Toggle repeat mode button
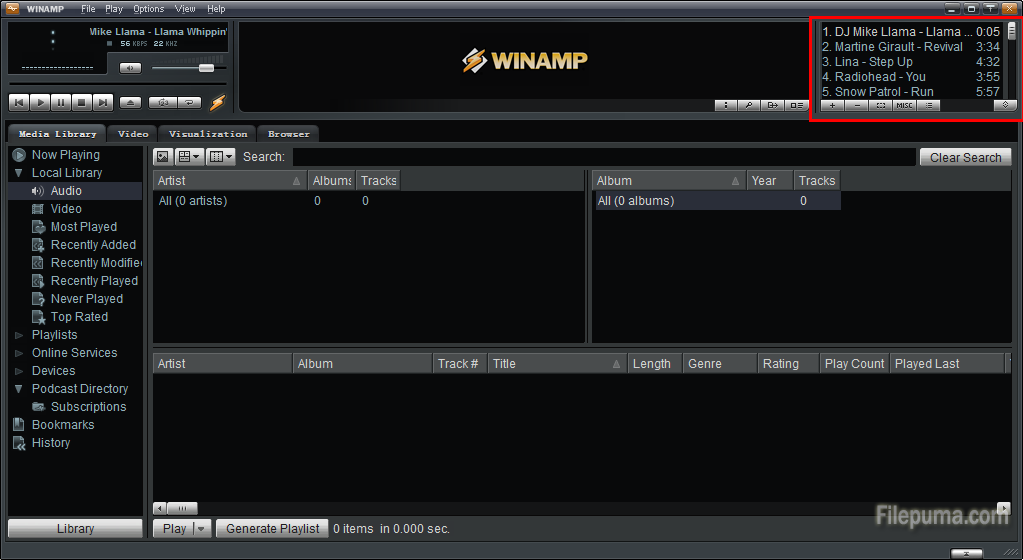Image resolution: width=1023 pixels, height=560 pixels. coord(189,102)
